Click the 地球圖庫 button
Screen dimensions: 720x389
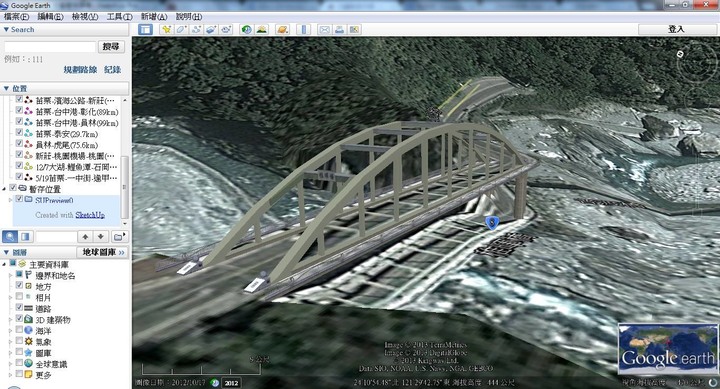tap(103, 253)
